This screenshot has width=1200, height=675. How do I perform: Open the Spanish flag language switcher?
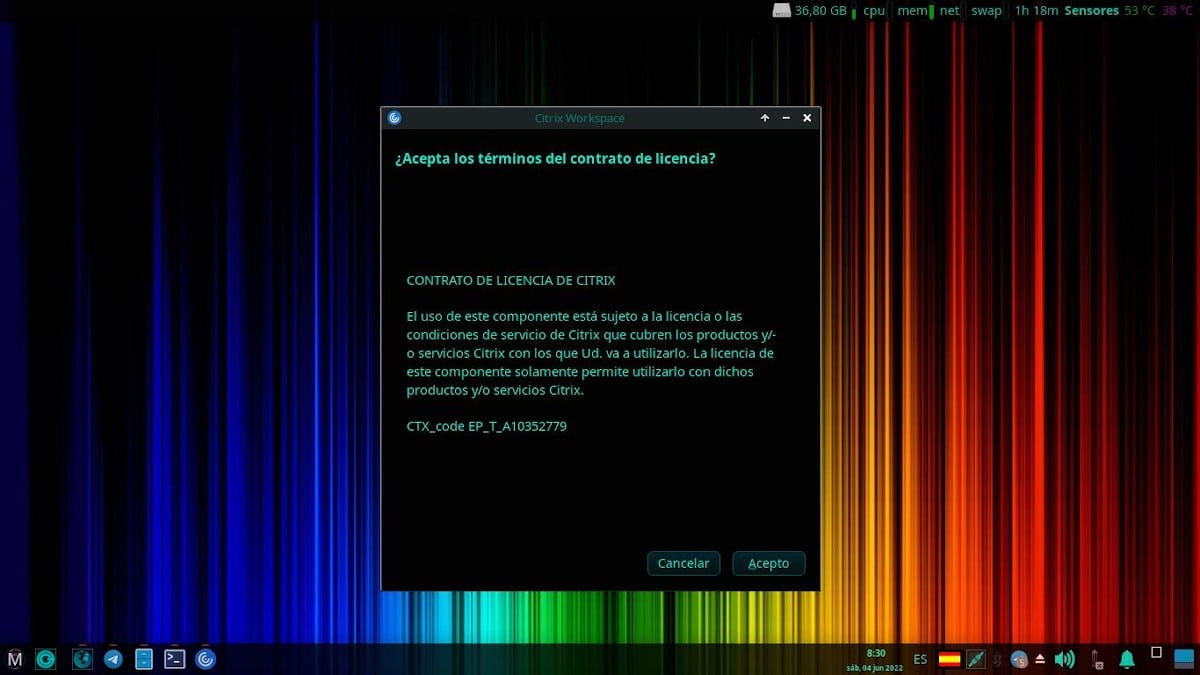(x=947, y=659)
